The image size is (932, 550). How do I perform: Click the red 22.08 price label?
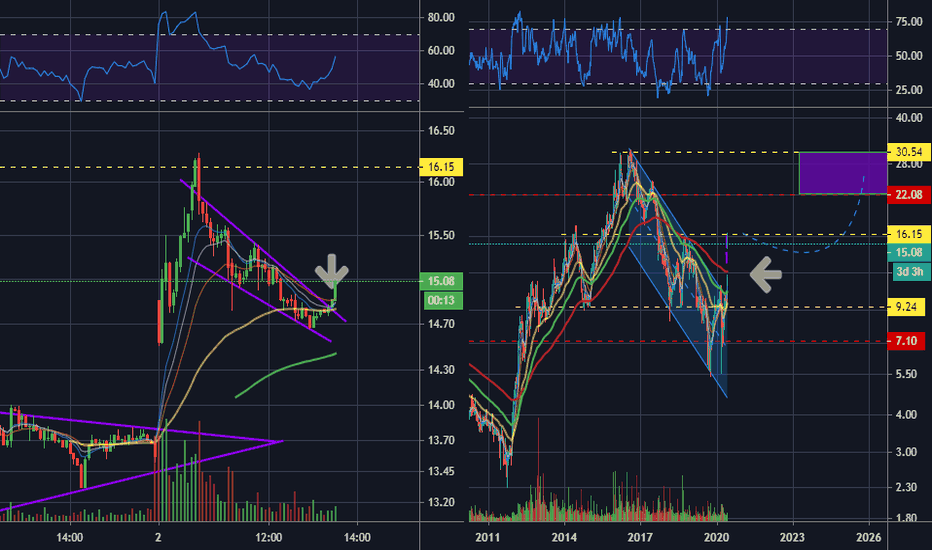[909, 195]
